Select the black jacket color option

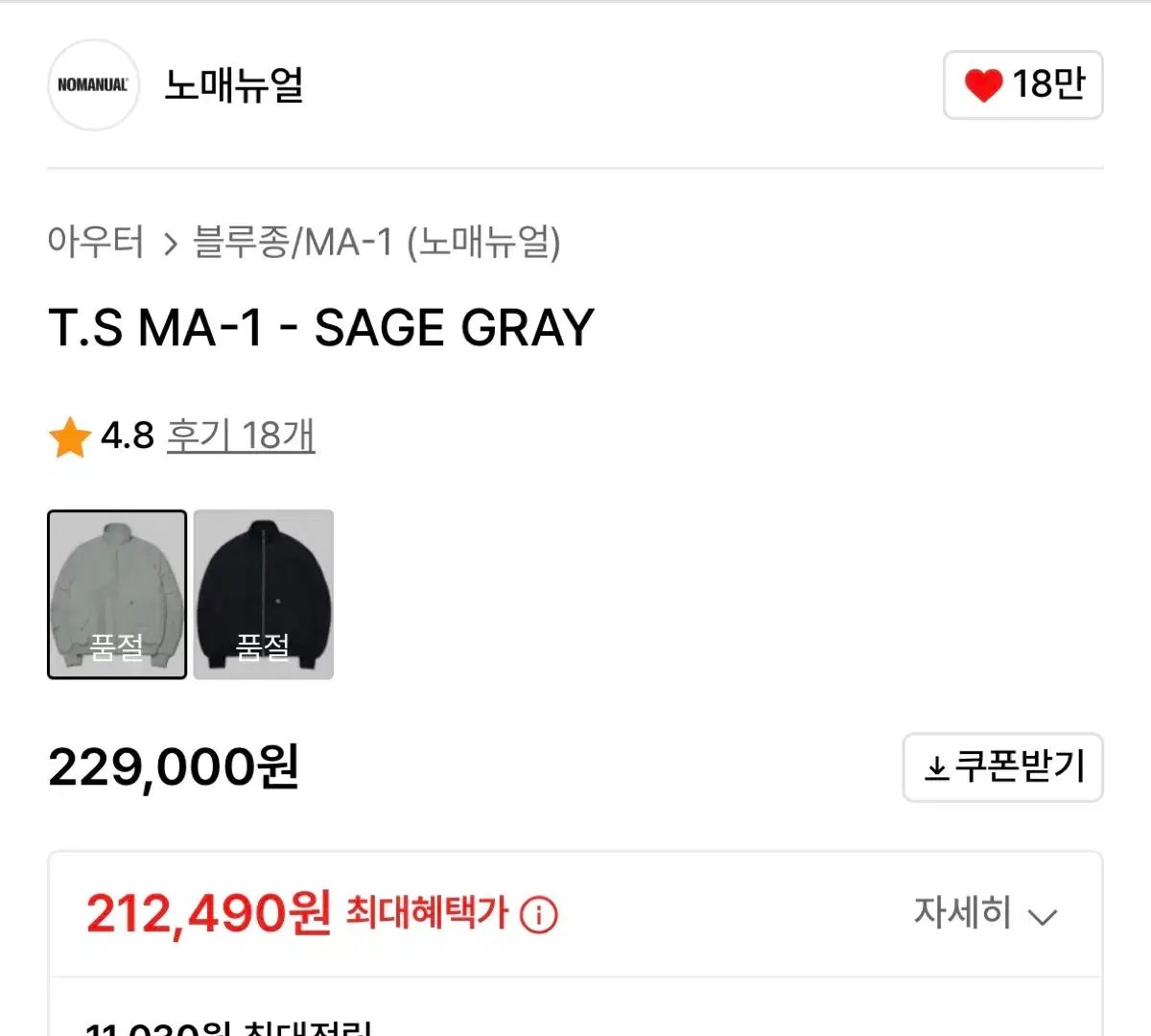pyautogui.click(x=264, y=595)
